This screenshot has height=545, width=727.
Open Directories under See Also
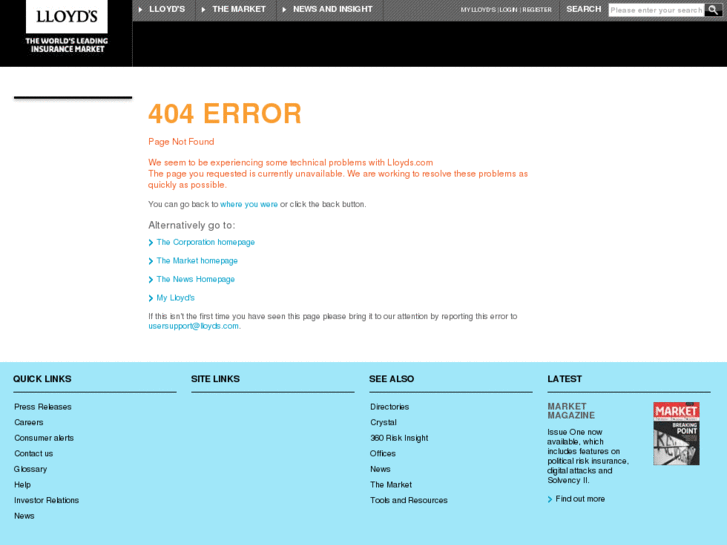tap(389, 407)
